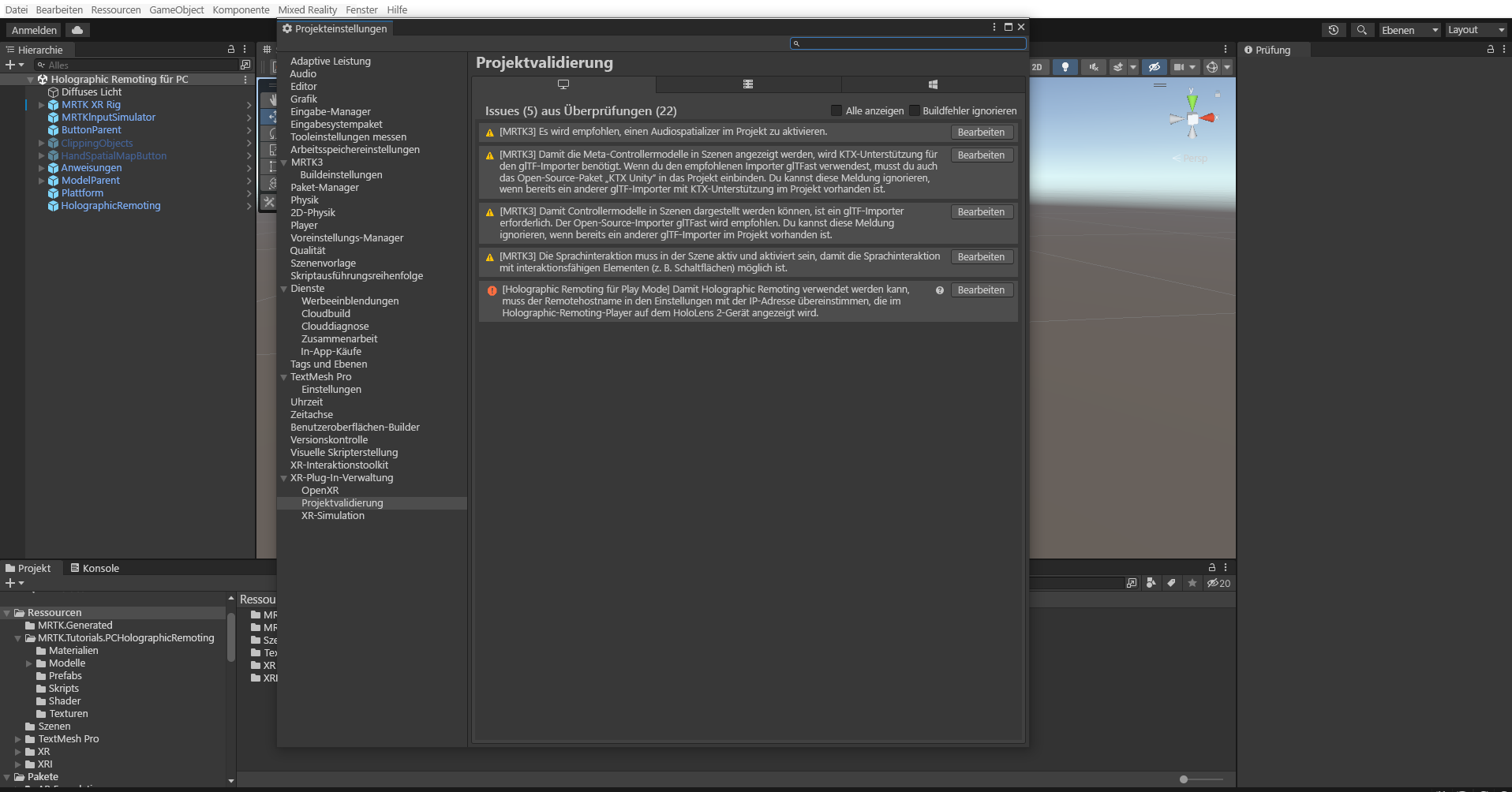
Task: Click Bearbeiten for the Audiospatializer warning
Action: point(981,133)
